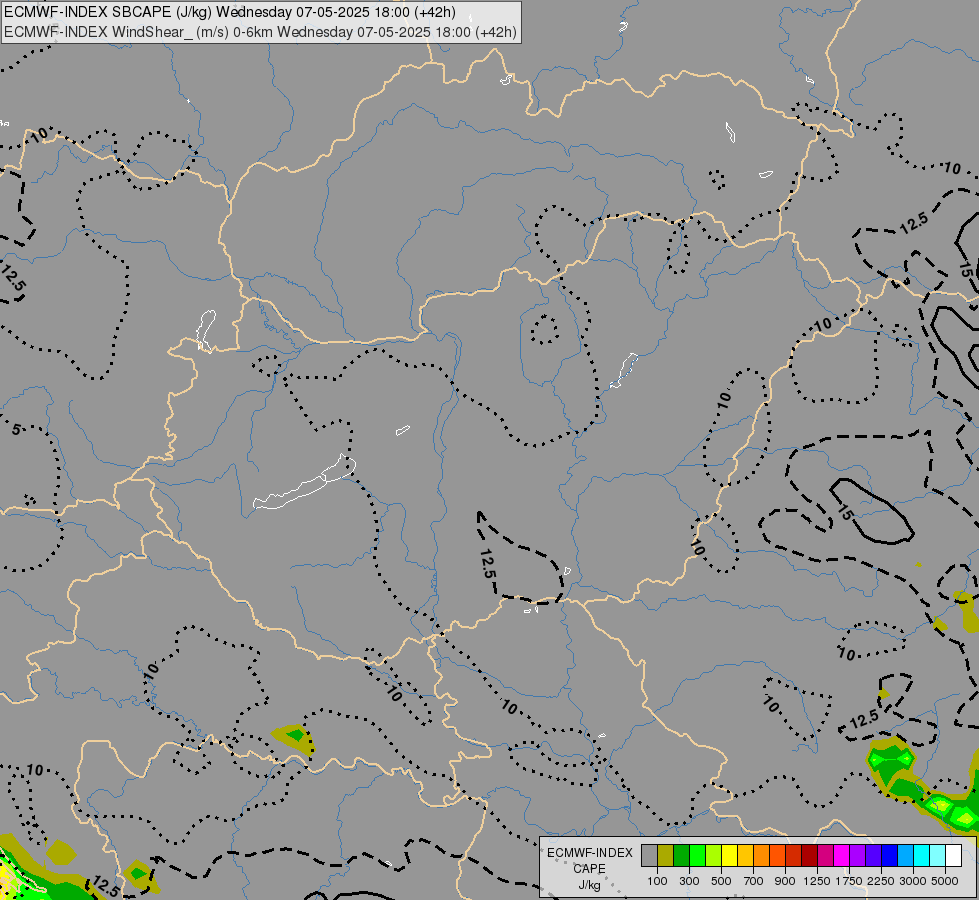Click the legend value 100
Viewport: 979px width, 900px height.
point(657,881)
